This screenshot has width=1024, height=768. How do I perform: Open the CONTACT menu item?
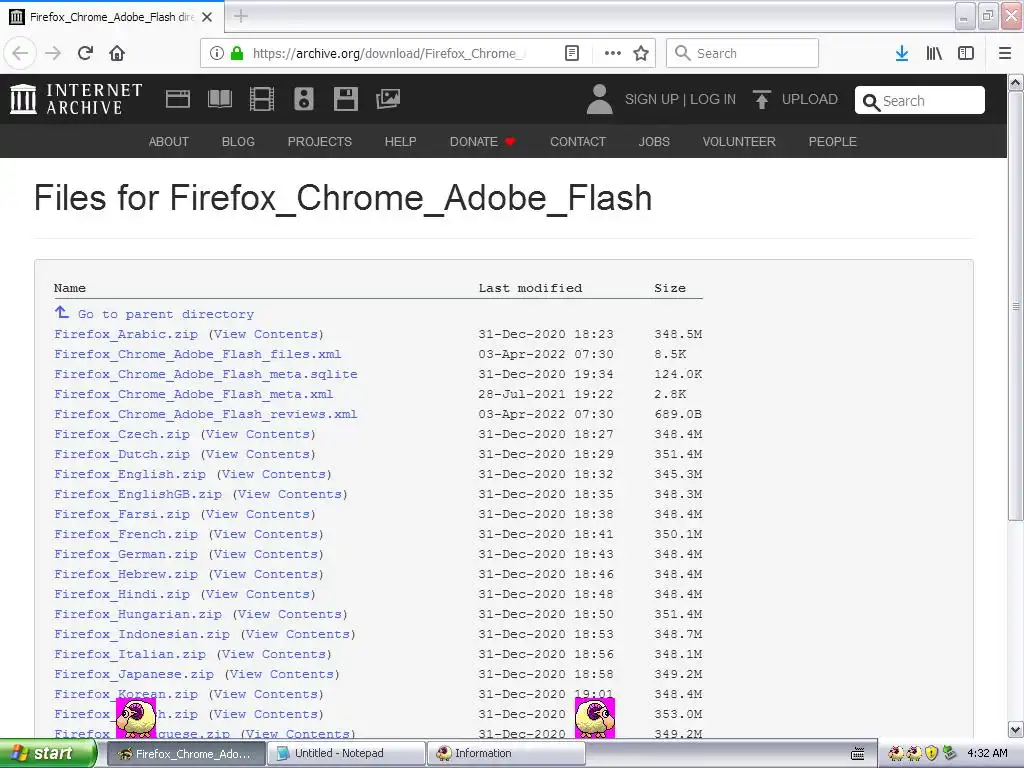[578, 142]
